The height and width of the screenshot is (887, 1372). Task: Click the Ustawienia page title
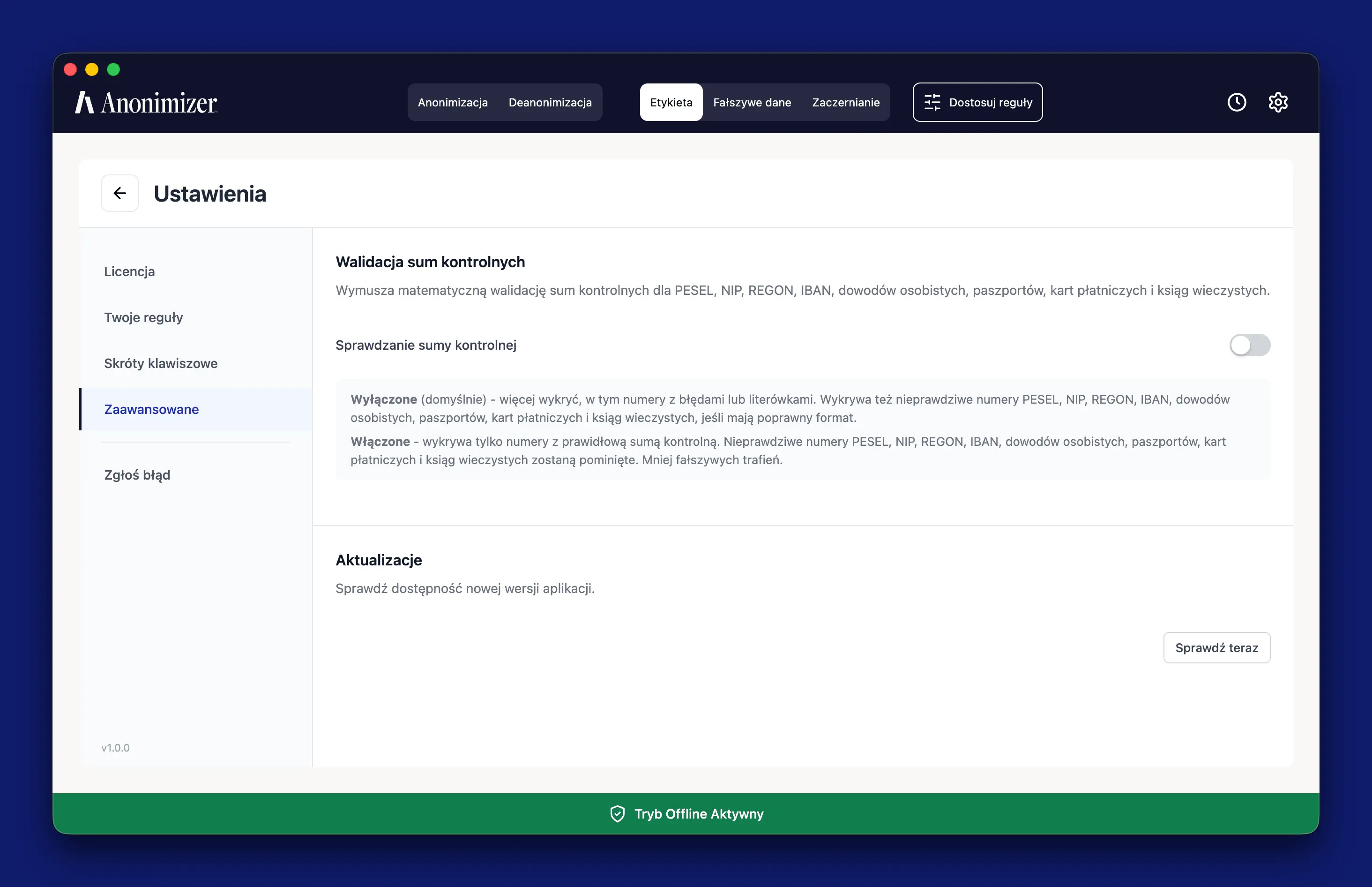(x=209, y=194)
